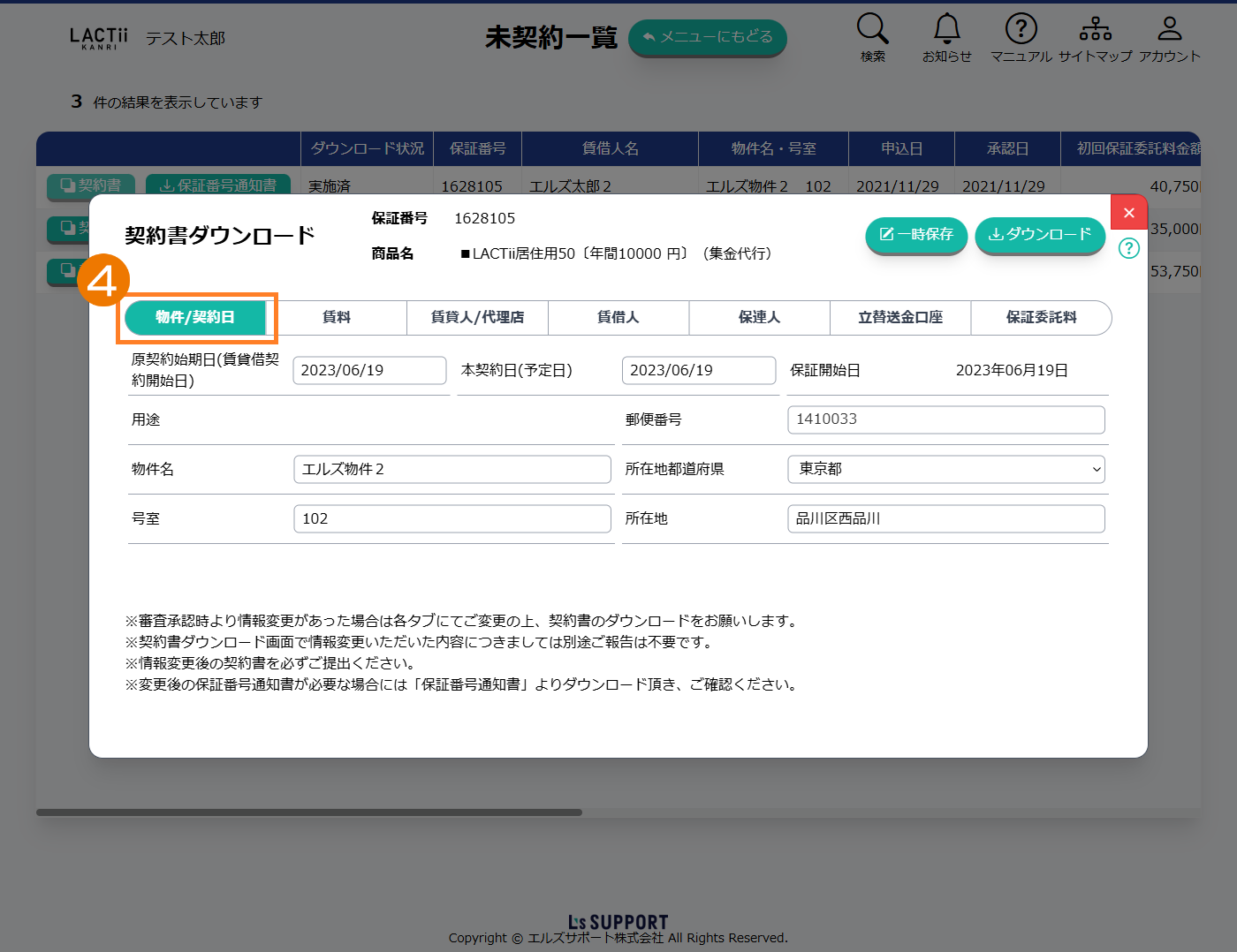This screenshot has width=1237, height=952.
Task: Open the manual question mark icon
Action: (1021, 29)
